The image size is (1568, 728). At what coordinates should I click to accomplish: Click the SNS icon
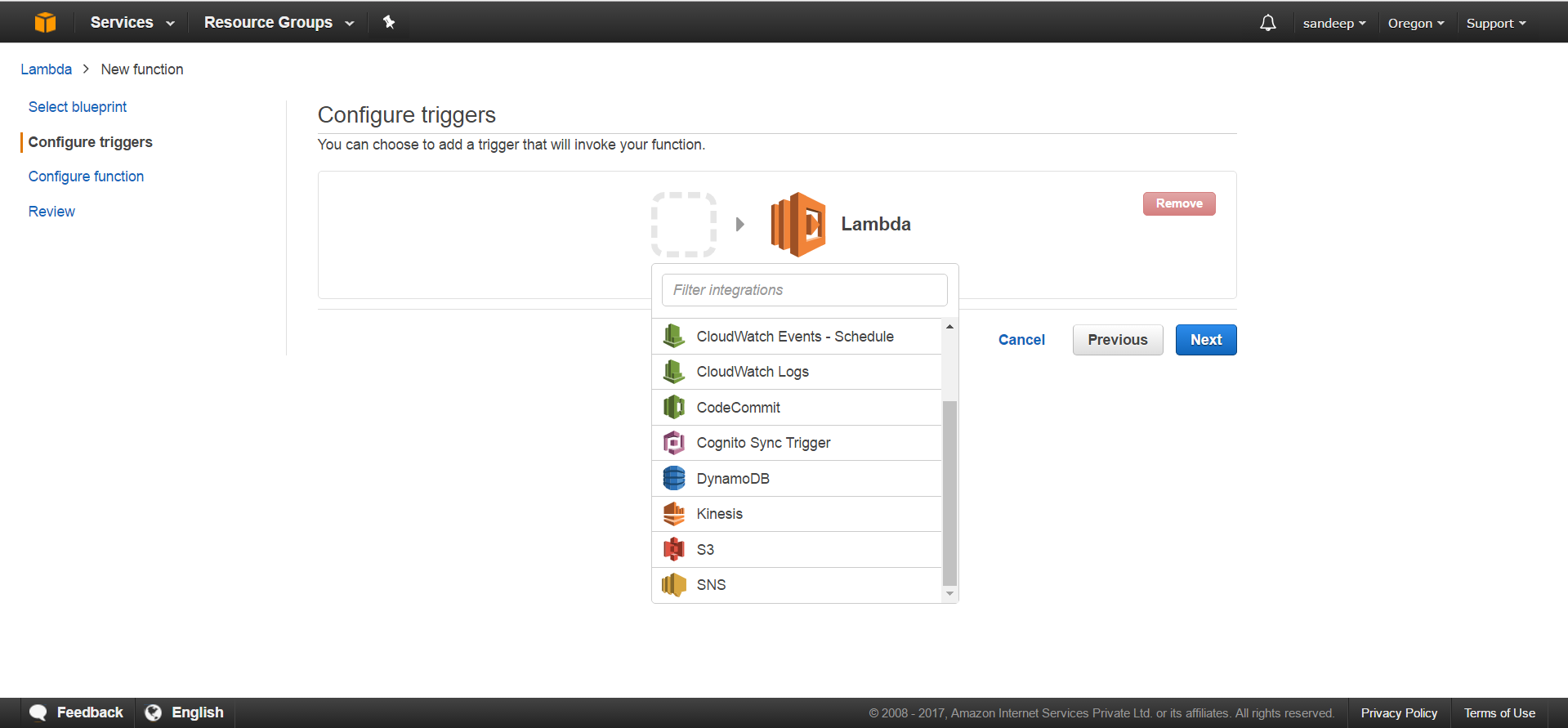(x=674, y=585)
